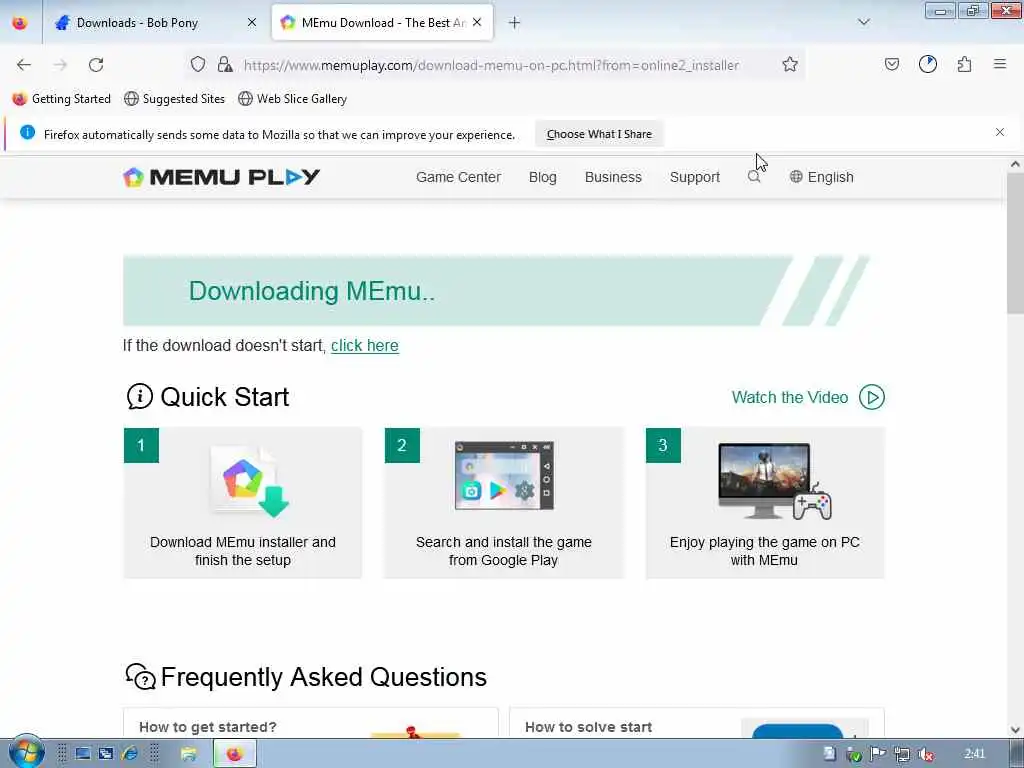Open Game Center menu item
Viewport: 1024px width, 768px height.
pyautogui.click(x=458, y=177)
